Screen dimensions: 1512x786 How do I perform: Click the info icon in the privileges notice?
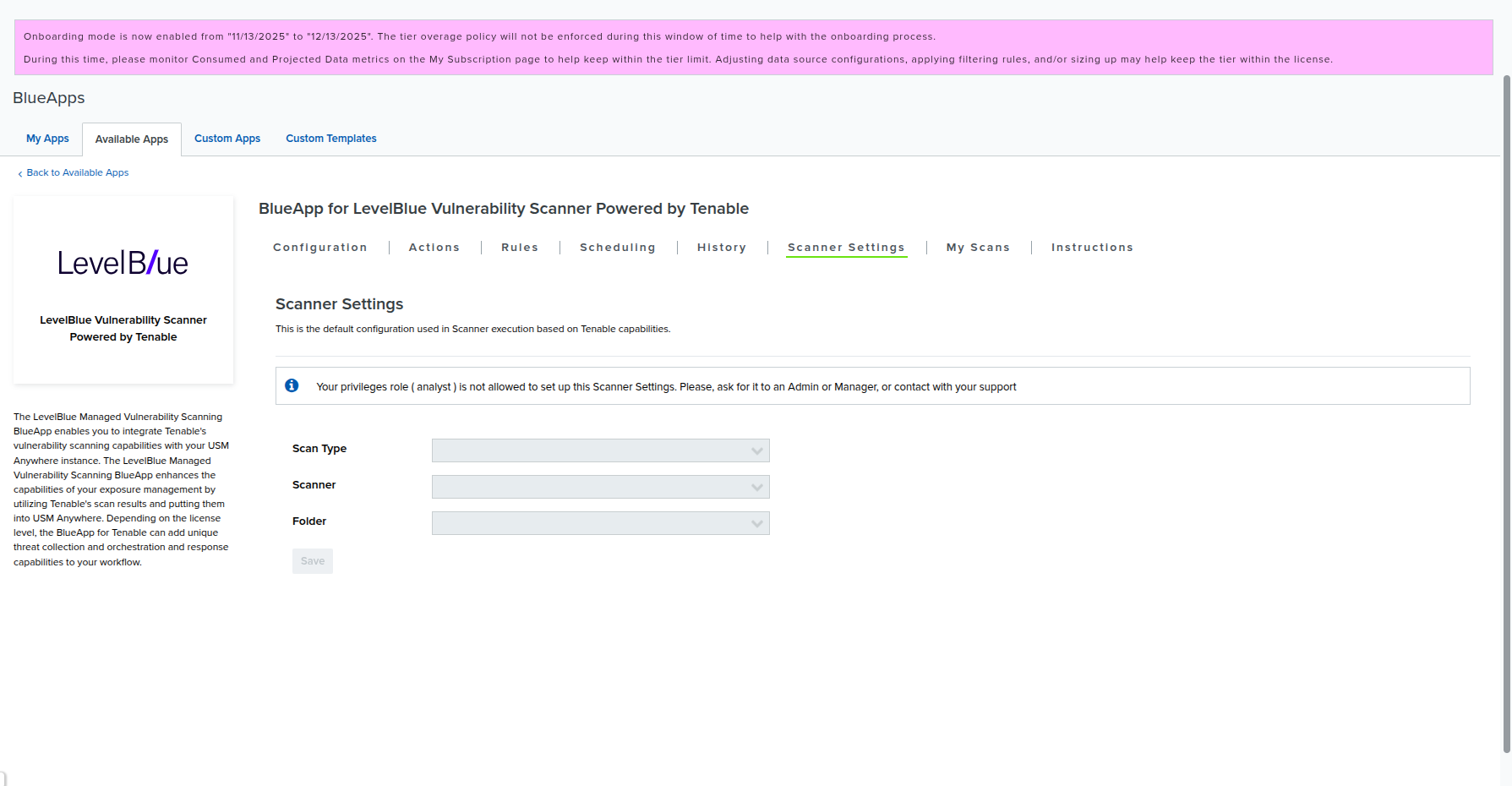(x=292, y=385)
